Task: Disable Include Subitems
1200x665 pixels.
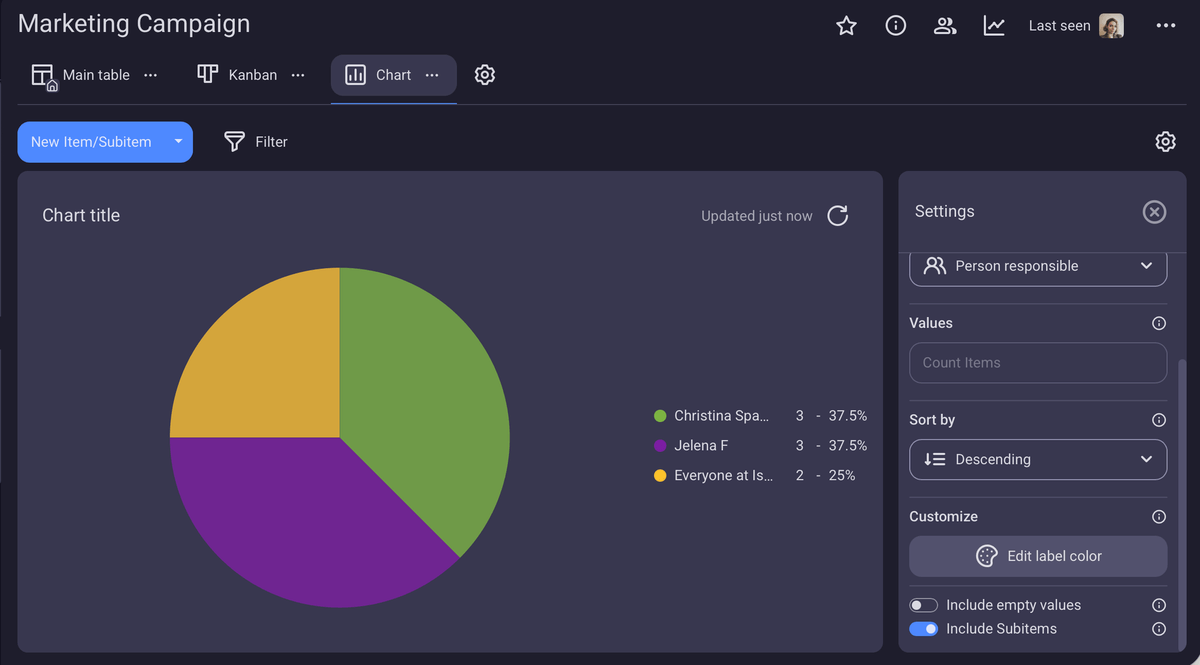Action: click(x=923, y=628)
